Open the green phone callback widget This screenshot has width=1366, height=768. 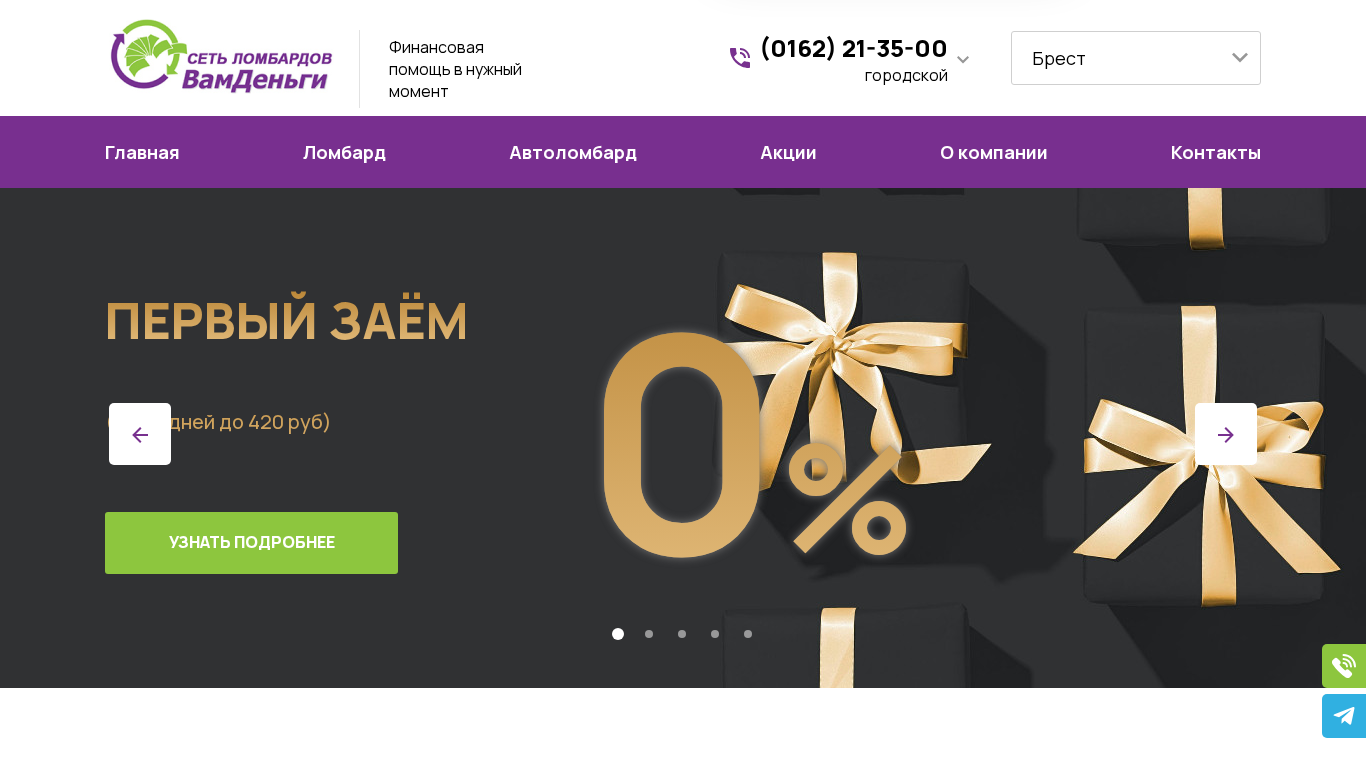[x=1344, y=666]
